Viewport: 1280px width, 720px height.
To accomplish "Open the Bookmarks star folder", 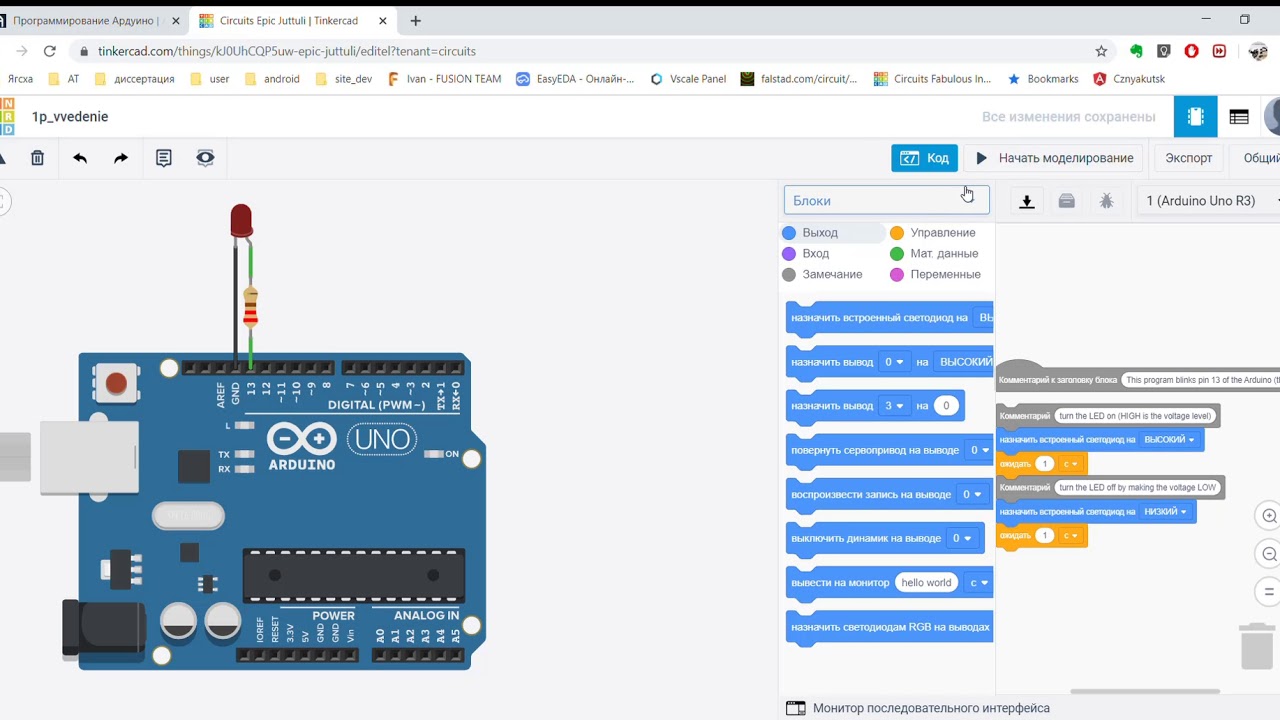I will coord(1043,79).
